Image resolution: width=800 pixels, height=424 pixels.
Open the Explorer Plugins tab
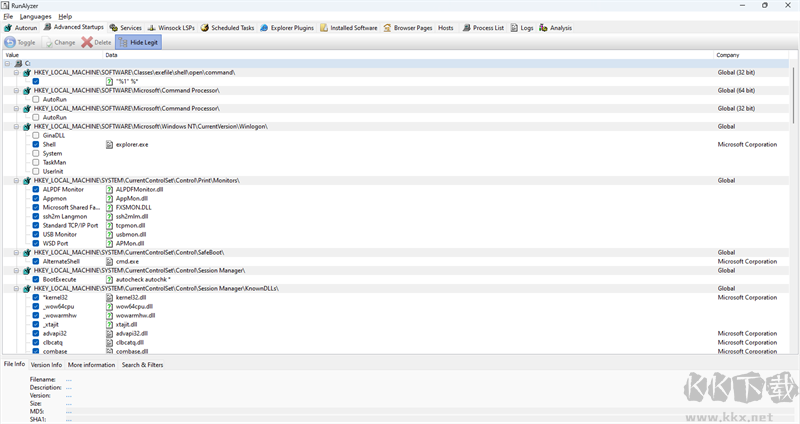[287, 28]
